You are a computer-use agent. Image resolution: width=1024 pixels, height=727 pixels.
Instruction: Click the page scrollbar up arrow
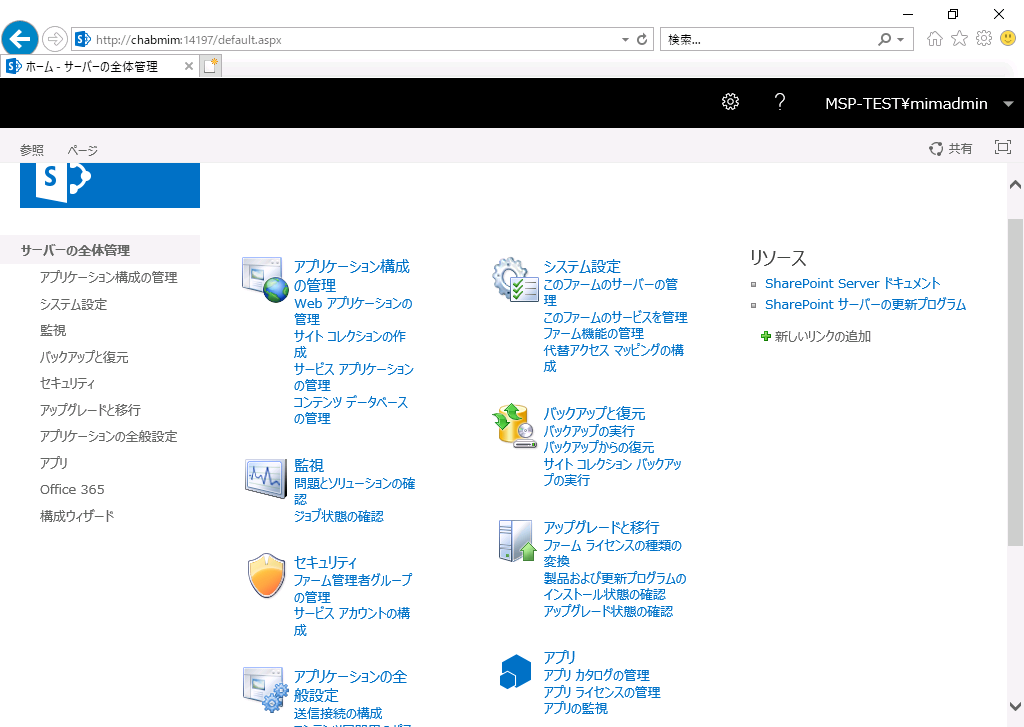point(1015,185)
